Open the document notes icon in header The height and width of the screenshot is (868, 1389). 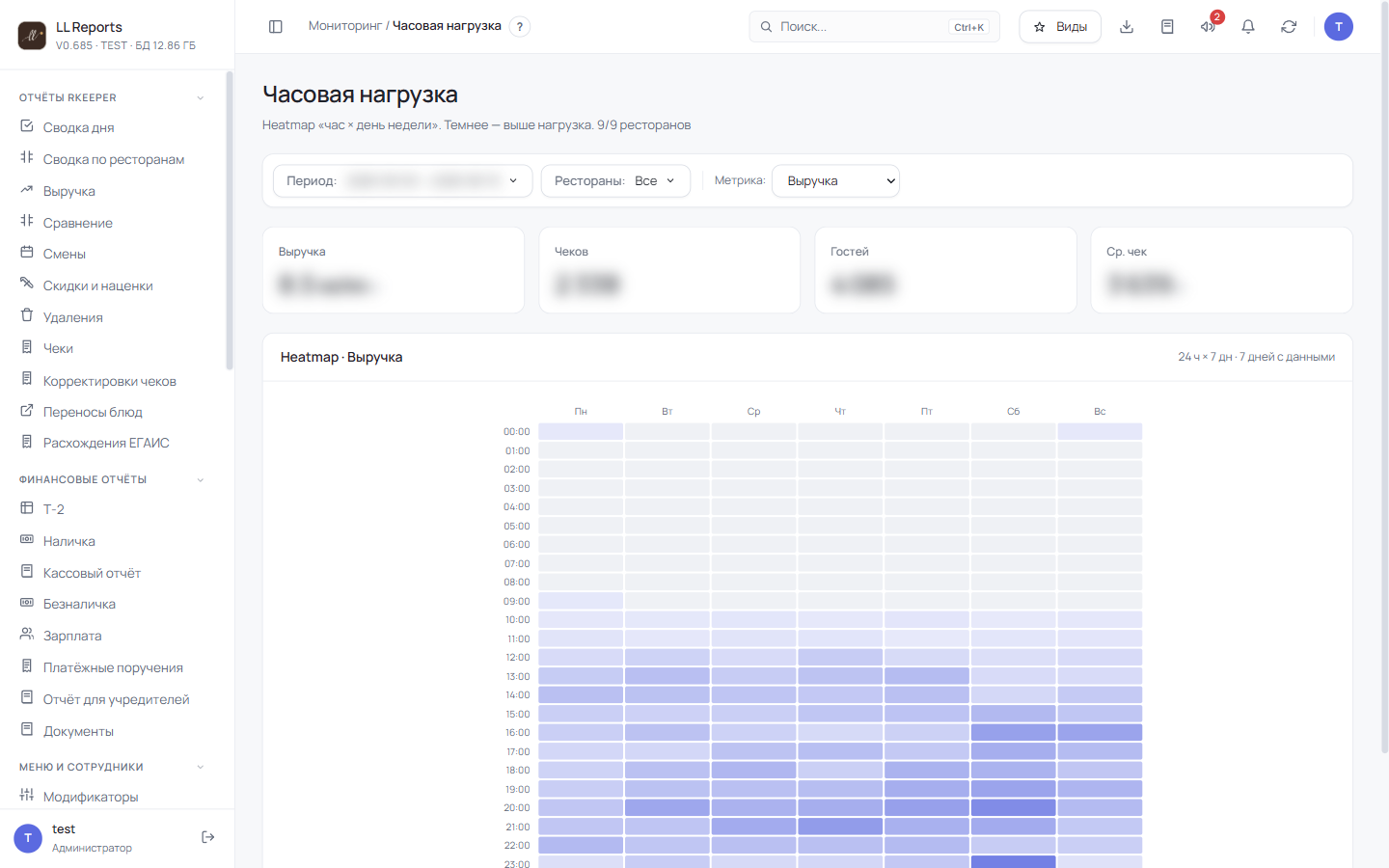[x=1167, y=27]
